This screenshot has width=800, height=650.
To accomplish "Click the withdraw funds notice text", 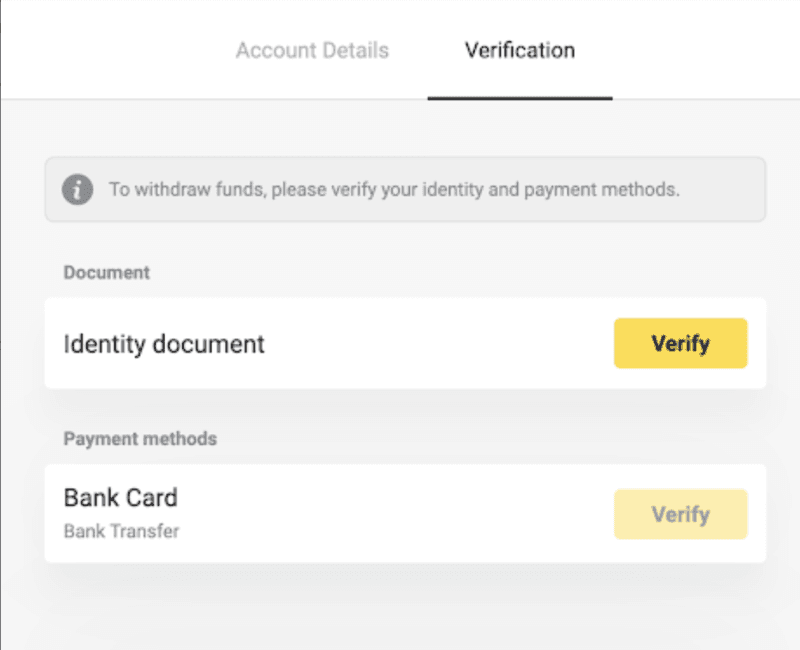I will tap(394, 190).
